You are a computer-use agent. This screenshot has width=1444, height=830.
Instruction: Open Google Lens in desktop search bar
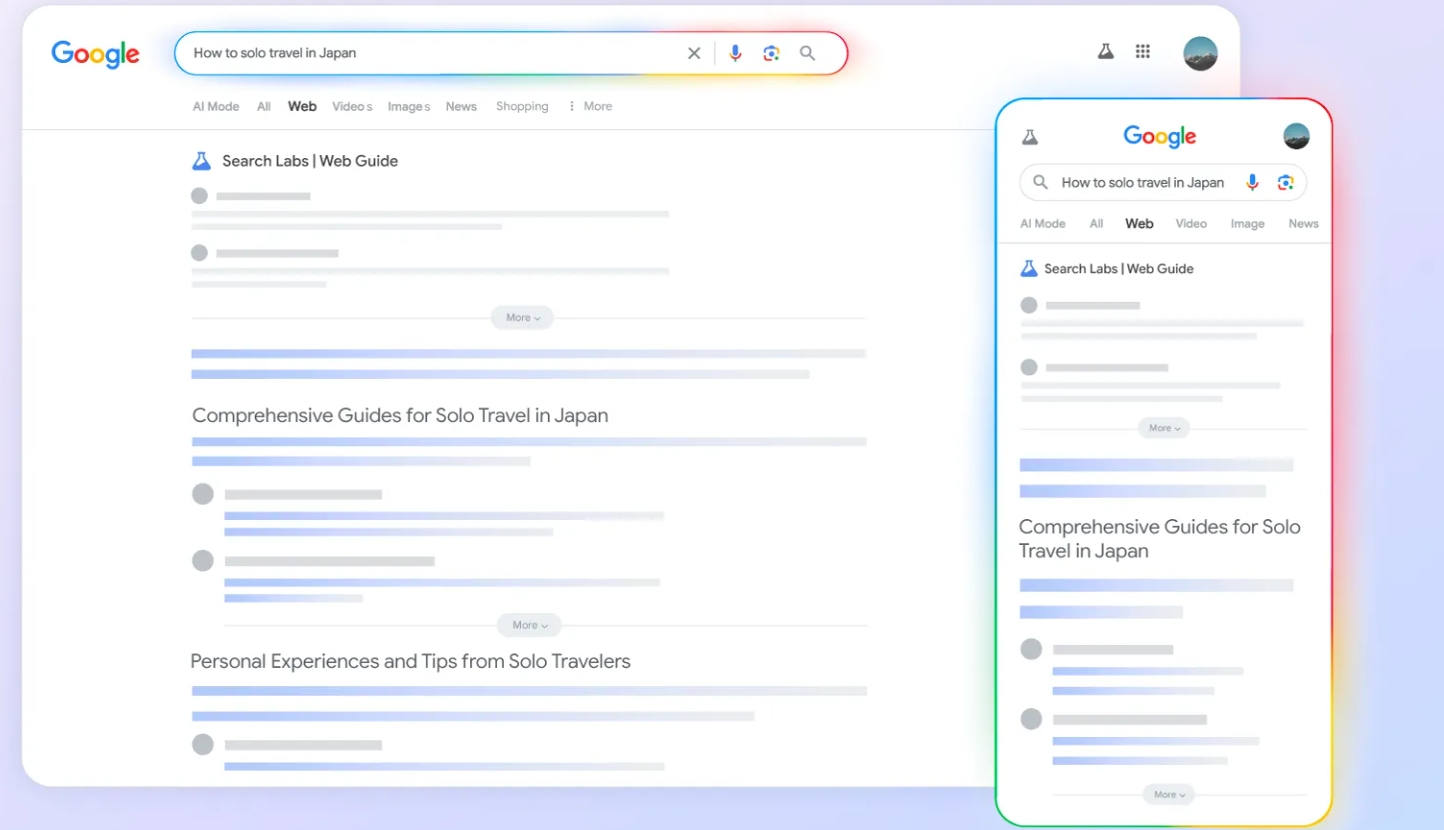click(x=771, y=54)
